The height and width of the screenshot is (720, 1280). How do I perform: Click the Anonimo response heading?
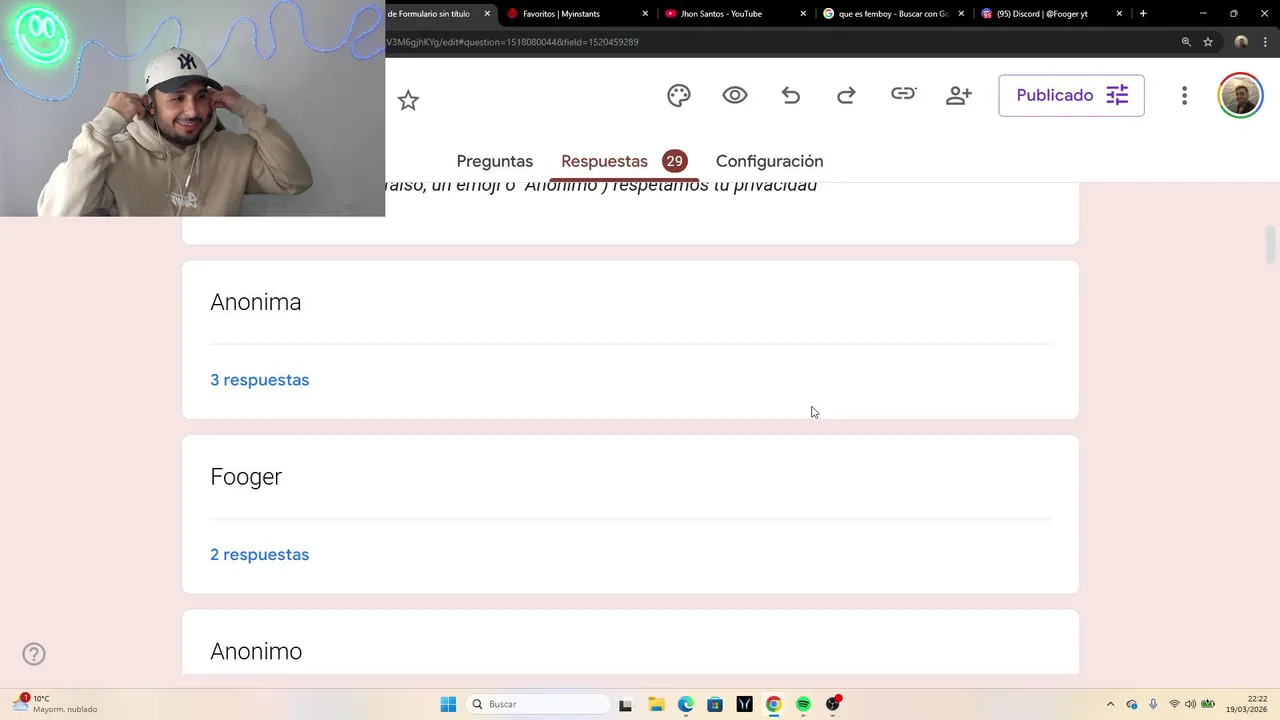point(256,651)
